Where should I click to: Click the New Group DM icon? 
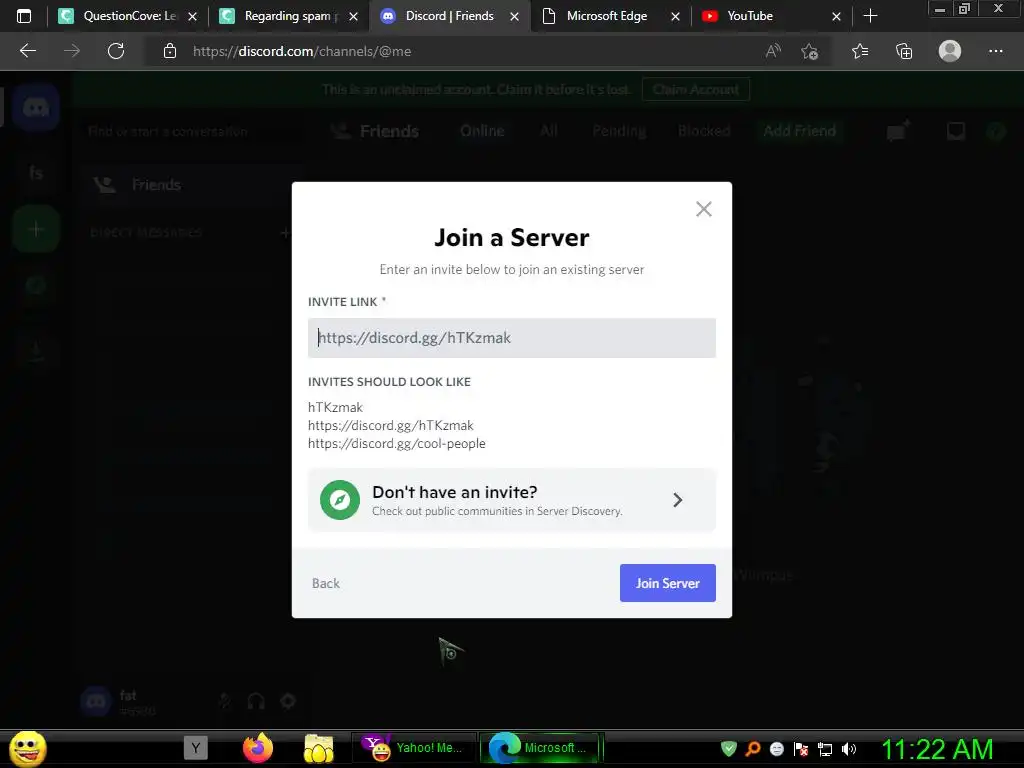click(x=899, y=131)
